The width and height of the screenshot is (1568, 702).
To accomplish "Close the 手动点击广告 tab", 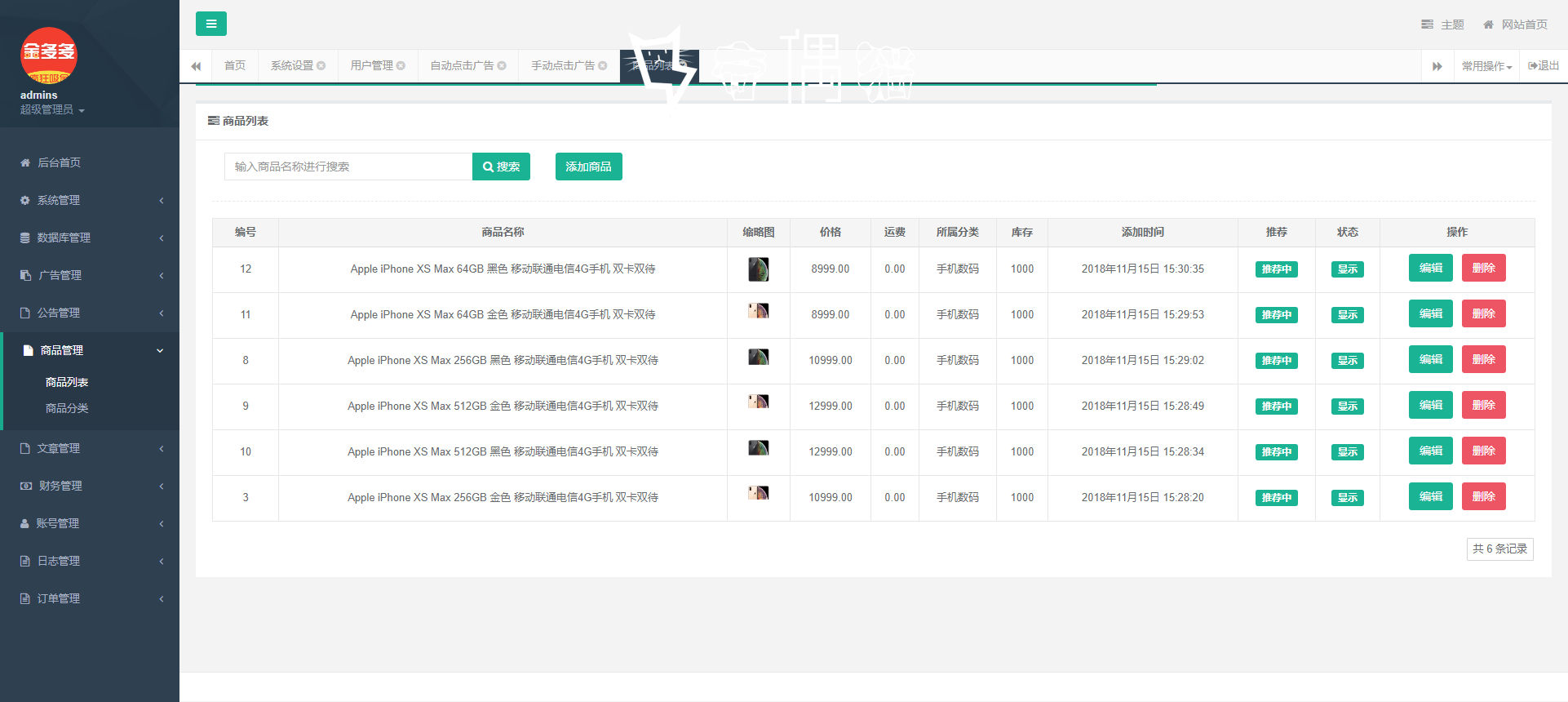I will [603, 66].
